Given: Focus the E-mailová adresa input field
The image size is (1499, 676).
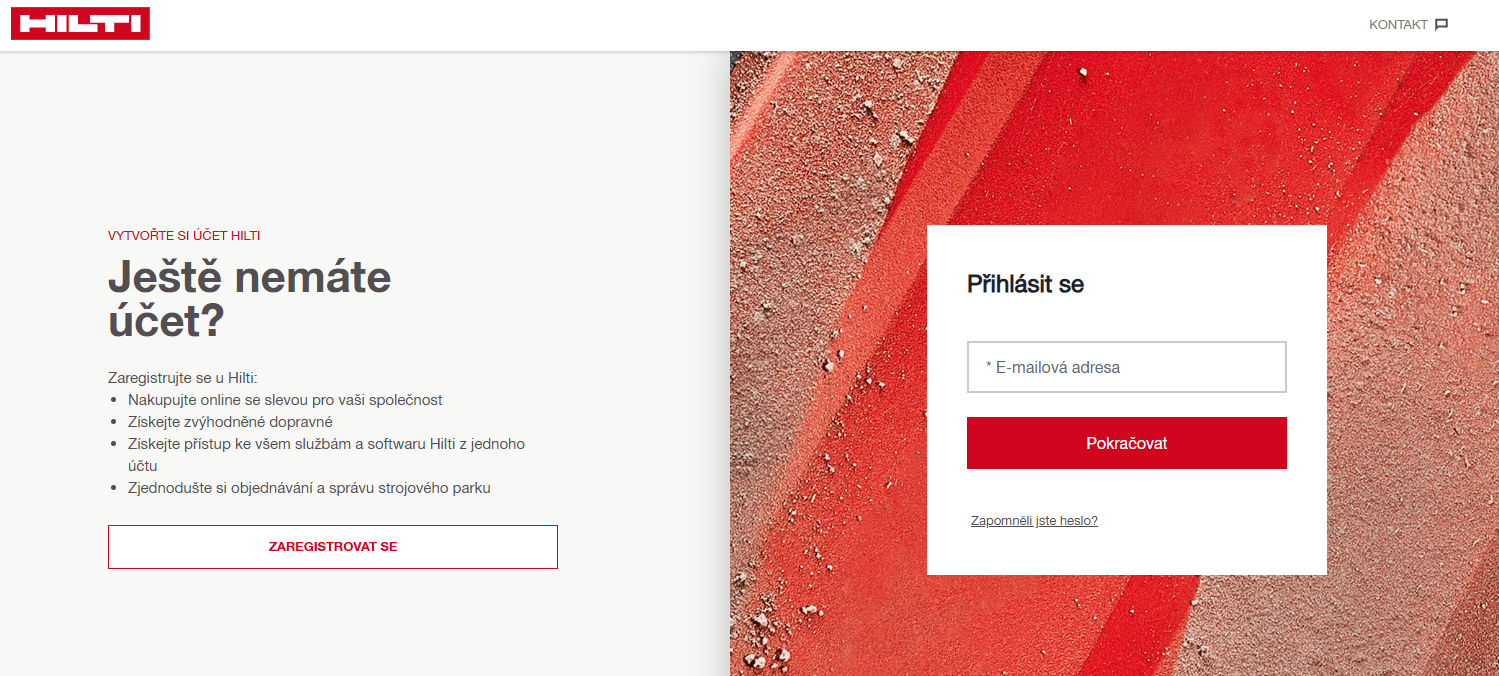Looking at the screenshot, I should pyautogui.click(x=1126, y=367).
